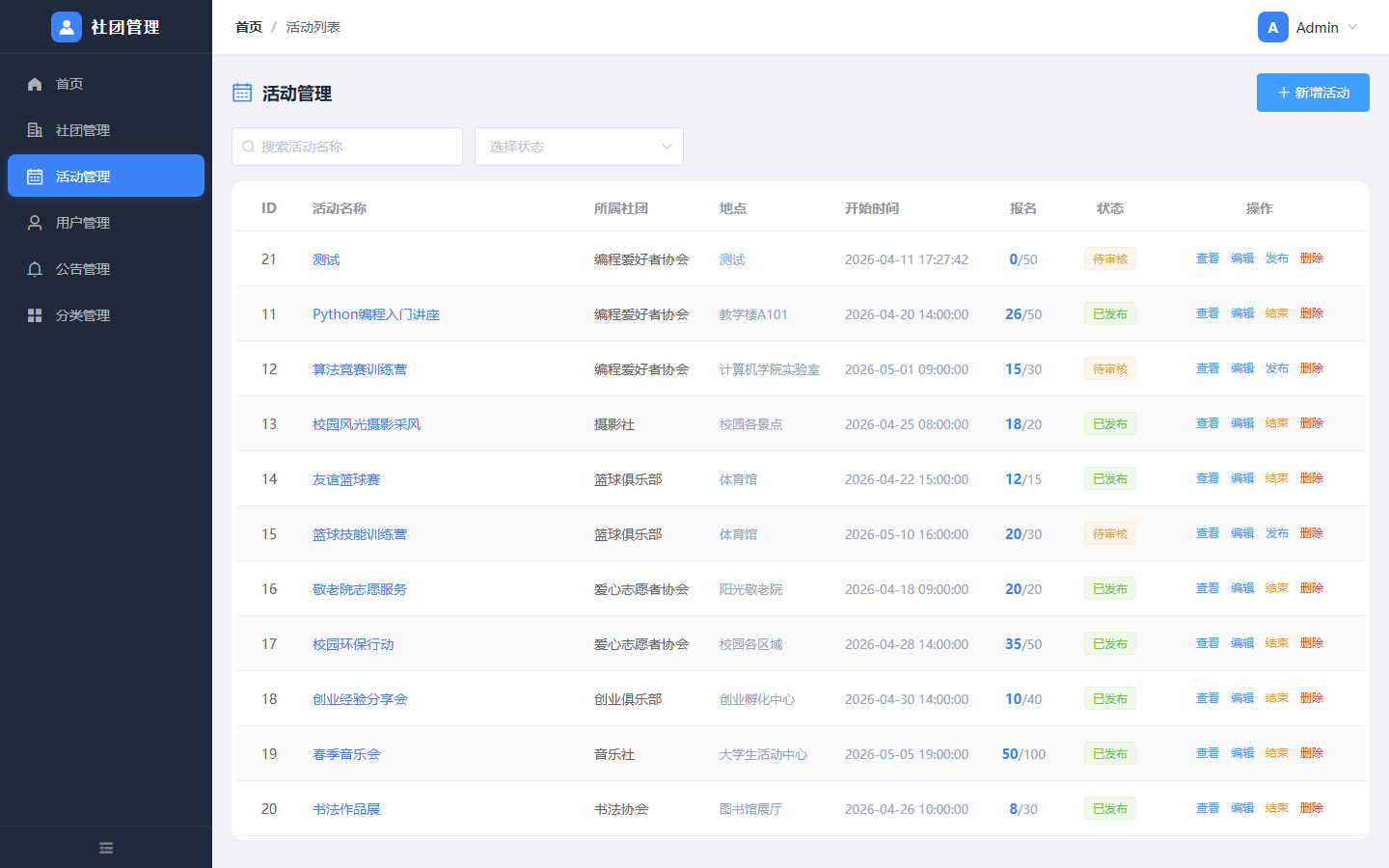Open the Python编程入门讲座 activity link
Viewport: 1389px width, 868px height.
point(376,314)
